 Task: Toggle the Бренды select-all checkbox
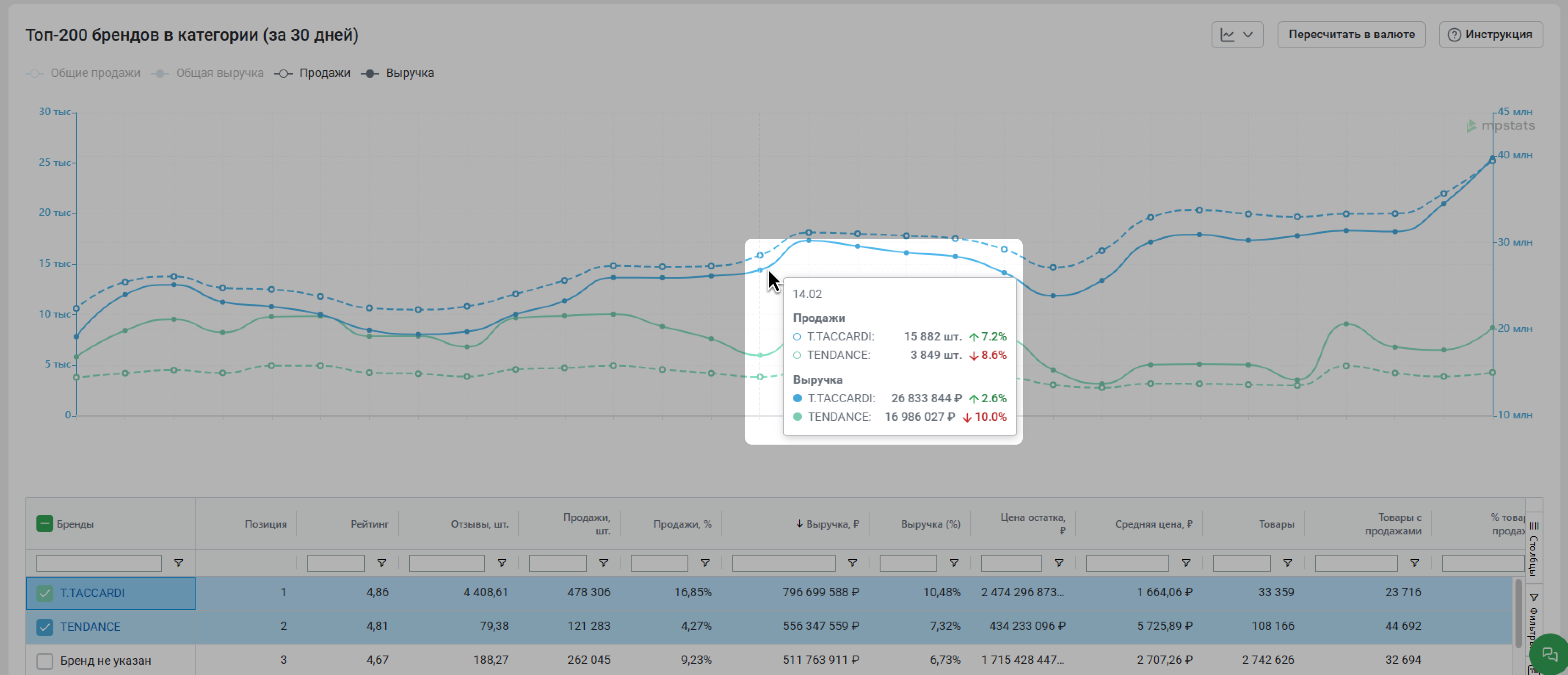[x=44, y=524]
